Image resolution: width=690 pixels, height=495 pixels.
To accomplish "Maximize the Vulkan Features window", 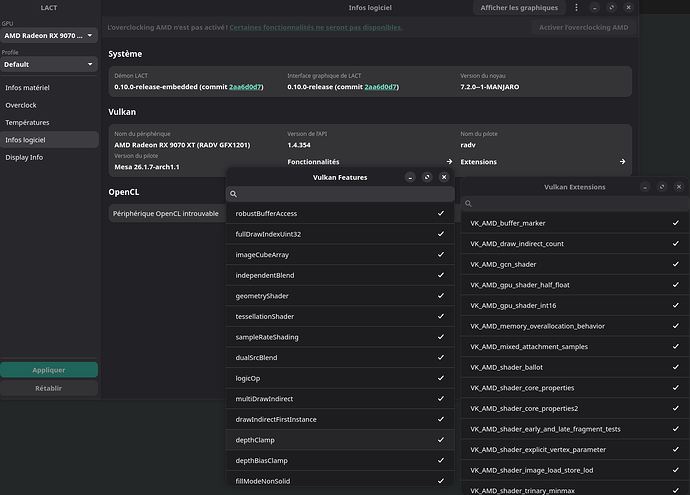I will pos(427,177).
